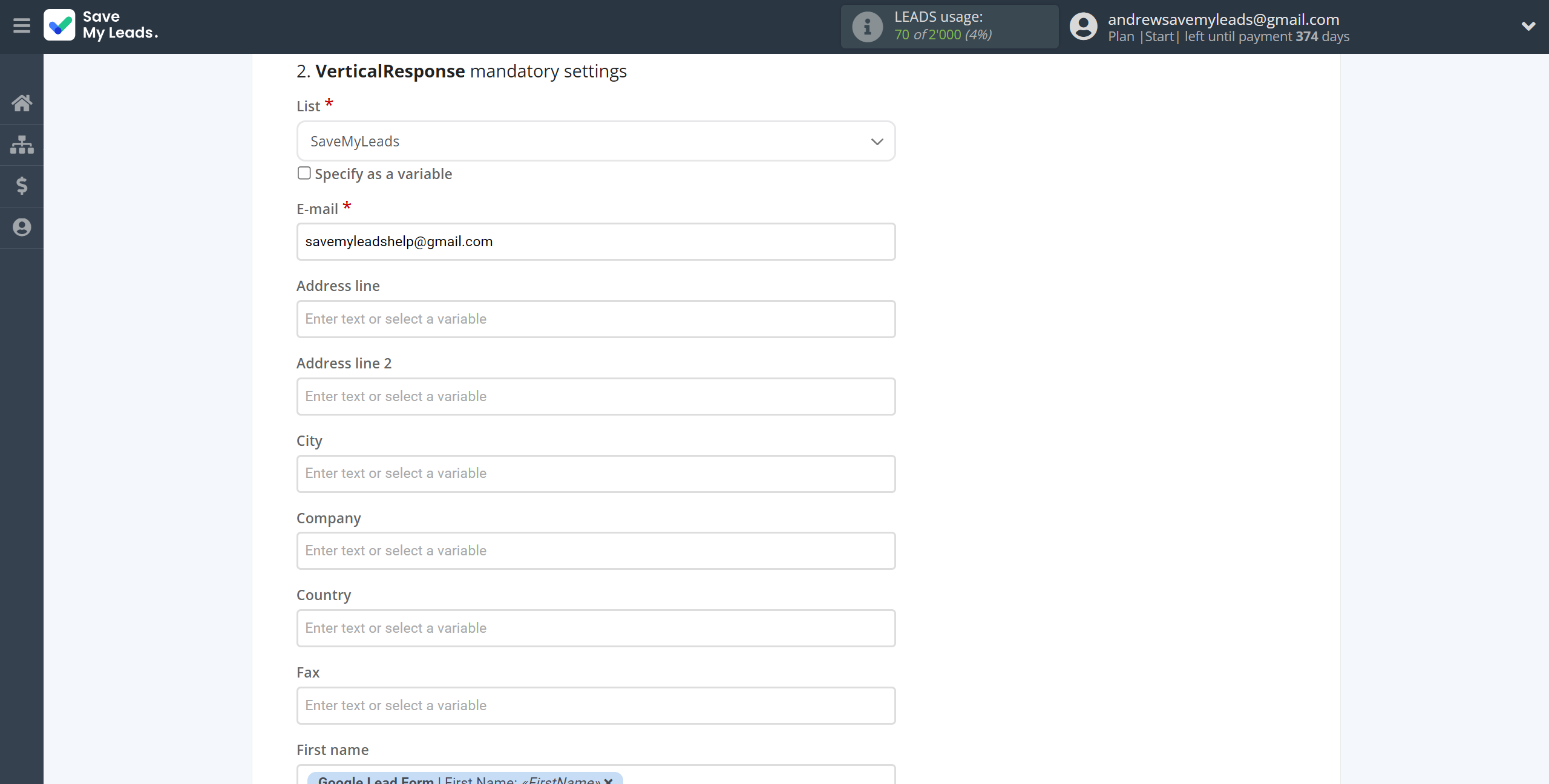
Task: Open the hamburger menu
Action: click(x=22, y=25)
